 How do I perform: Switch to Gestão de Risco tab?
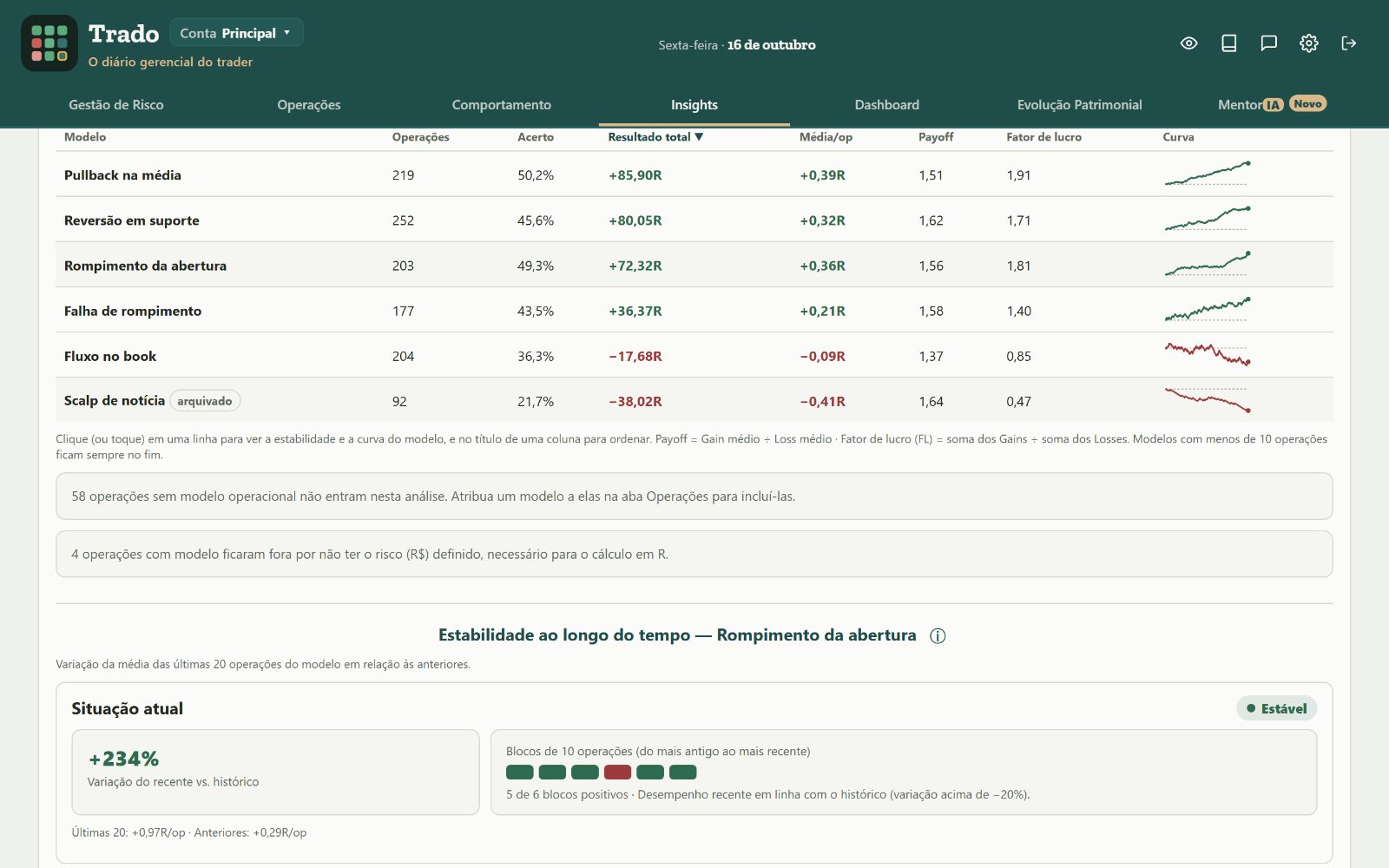tap(116, 105)
